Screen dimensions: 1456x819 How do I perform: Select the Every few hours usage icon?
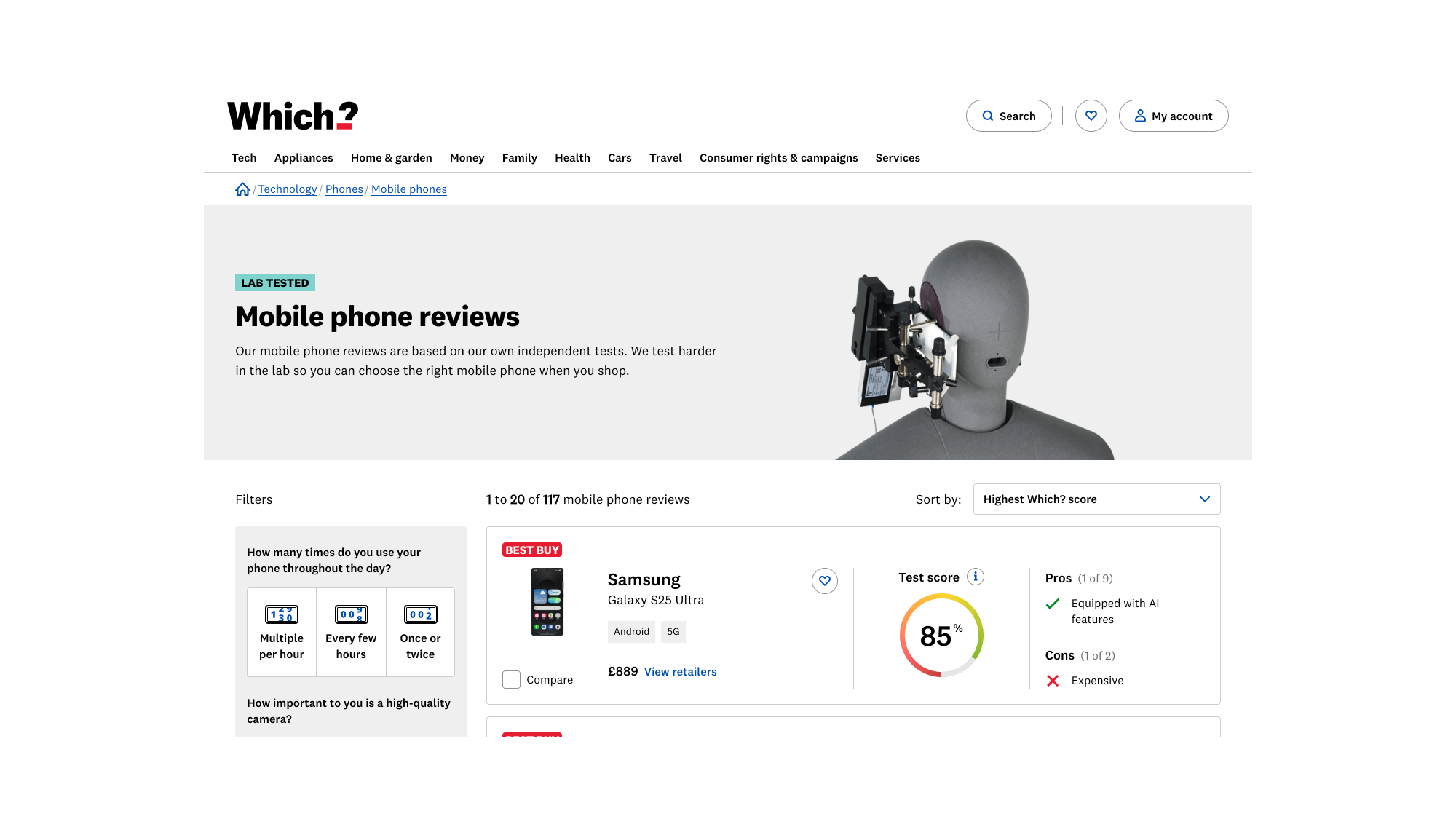pyautogui.click(x=351, y=614)
